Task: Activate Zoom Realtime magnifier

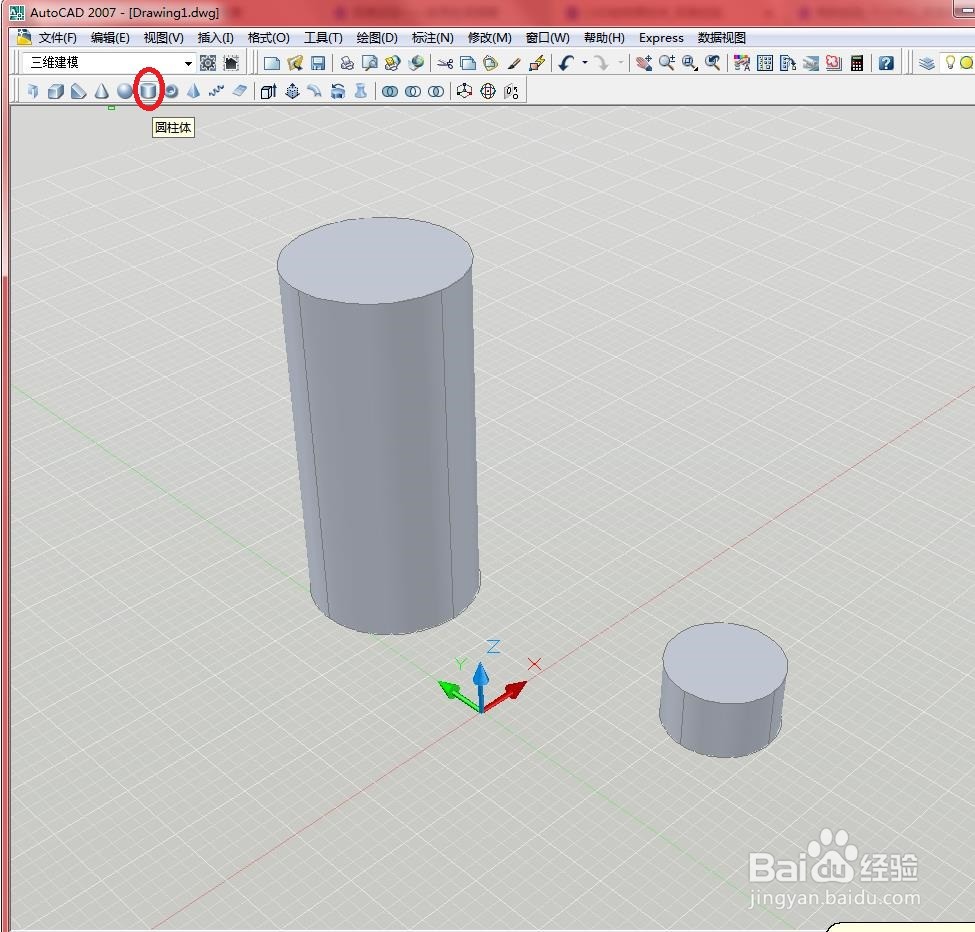Action: (667, 63)
